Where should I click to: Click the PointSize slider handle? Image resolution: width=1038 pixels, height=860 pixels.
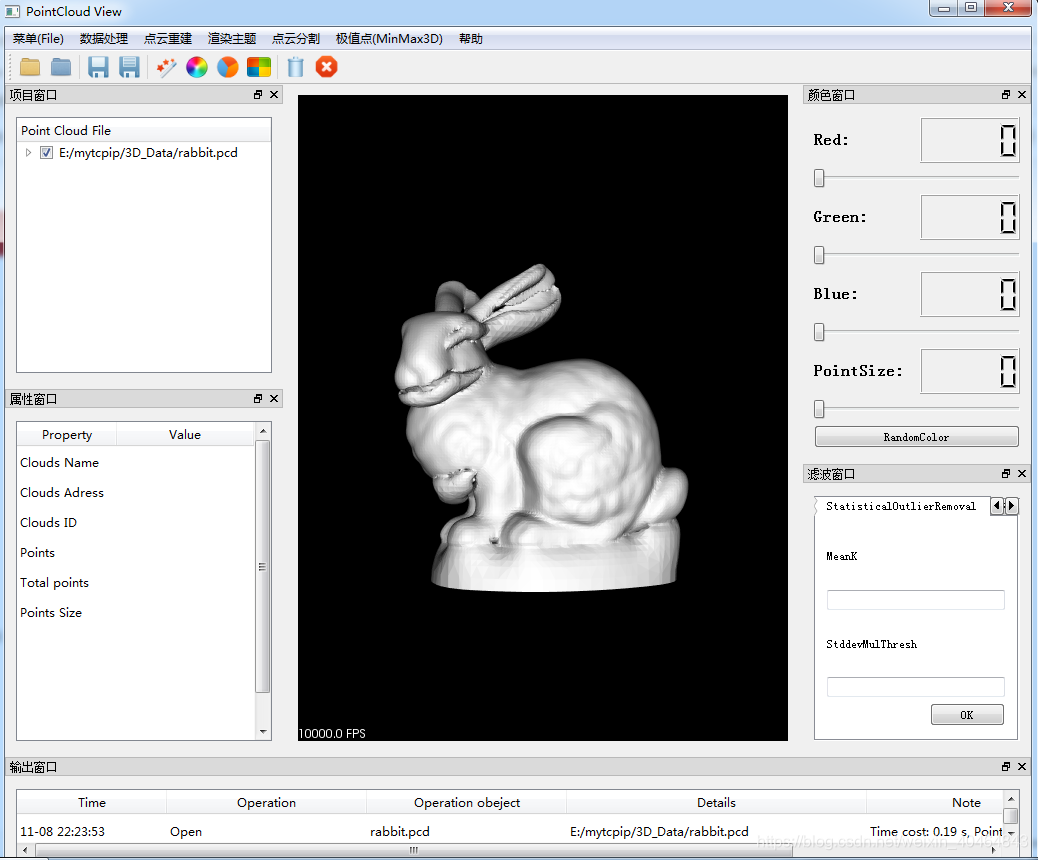coord(819,409)
